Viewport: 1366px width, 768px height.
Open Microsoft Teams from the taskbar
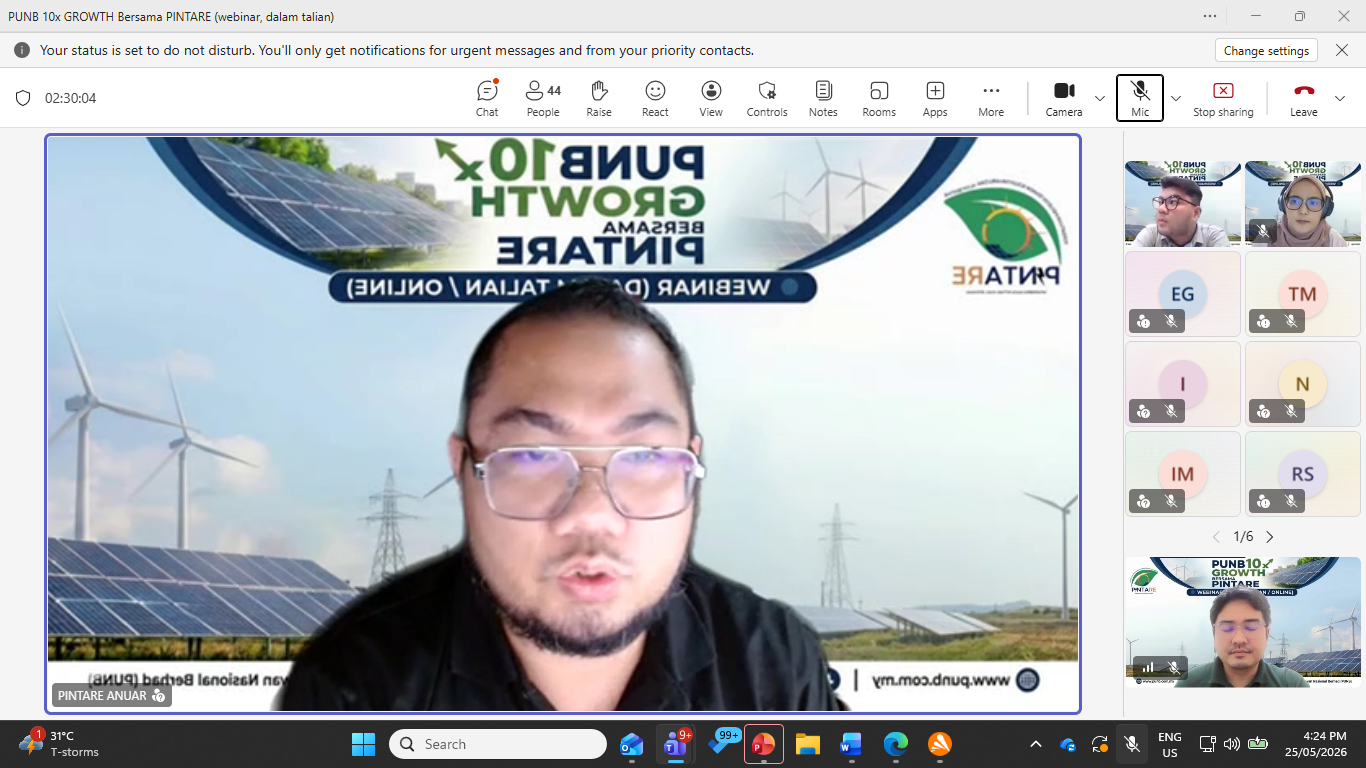(x=677, y=744)
